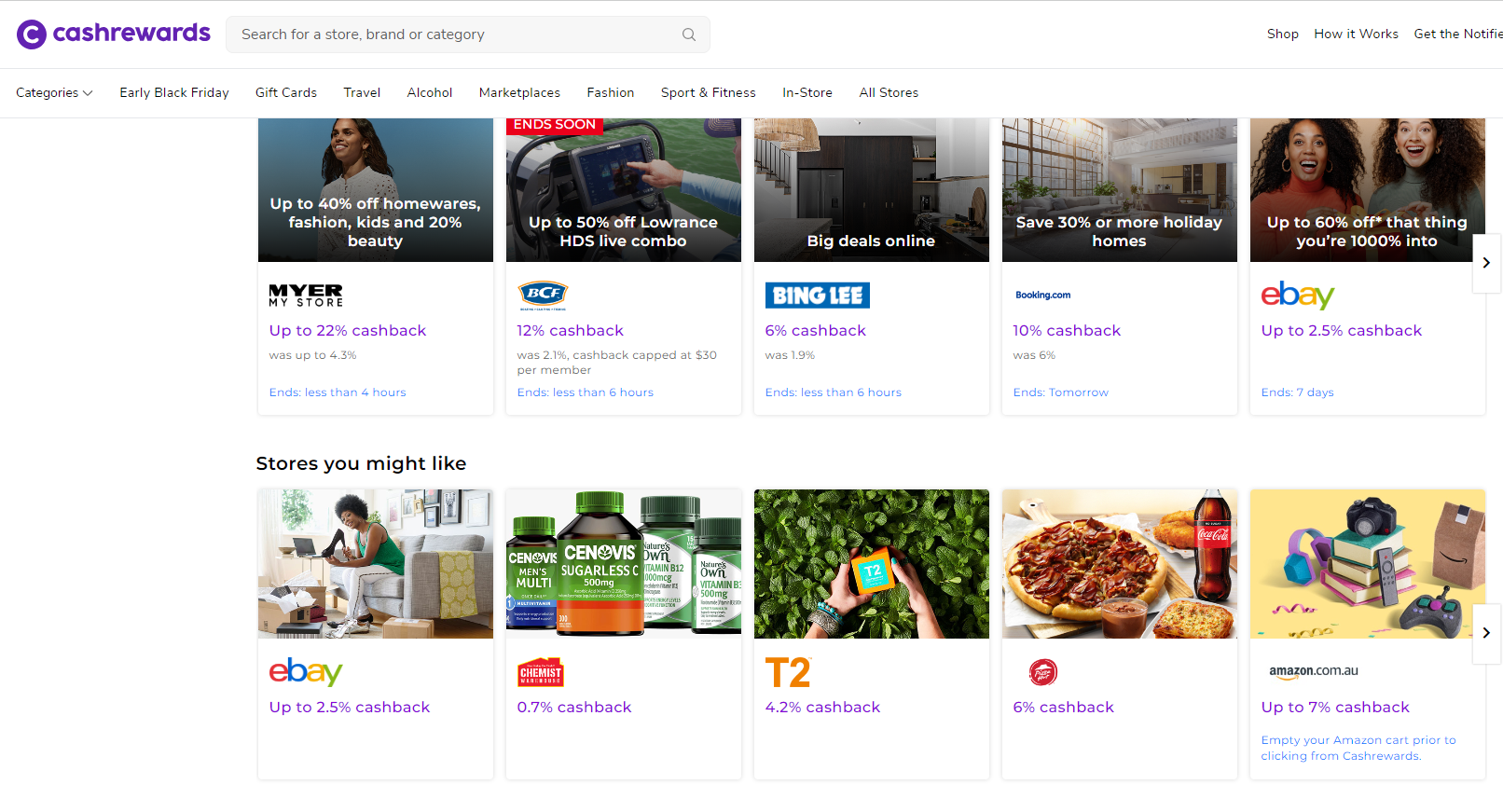Click the search magnifier icon
1503x812 pixels.
point(689,34)
